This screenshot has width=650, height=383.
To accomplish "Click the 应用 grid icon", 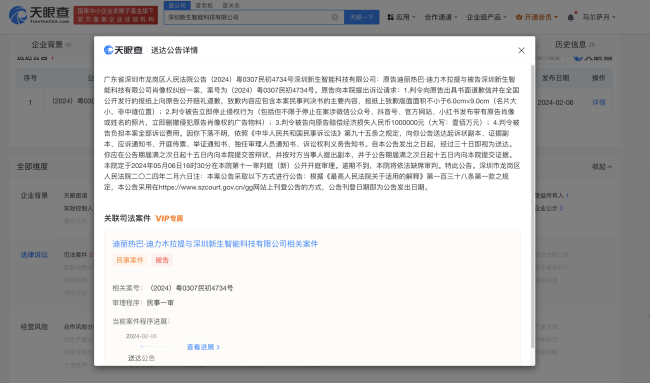I will tap(390, 17).
